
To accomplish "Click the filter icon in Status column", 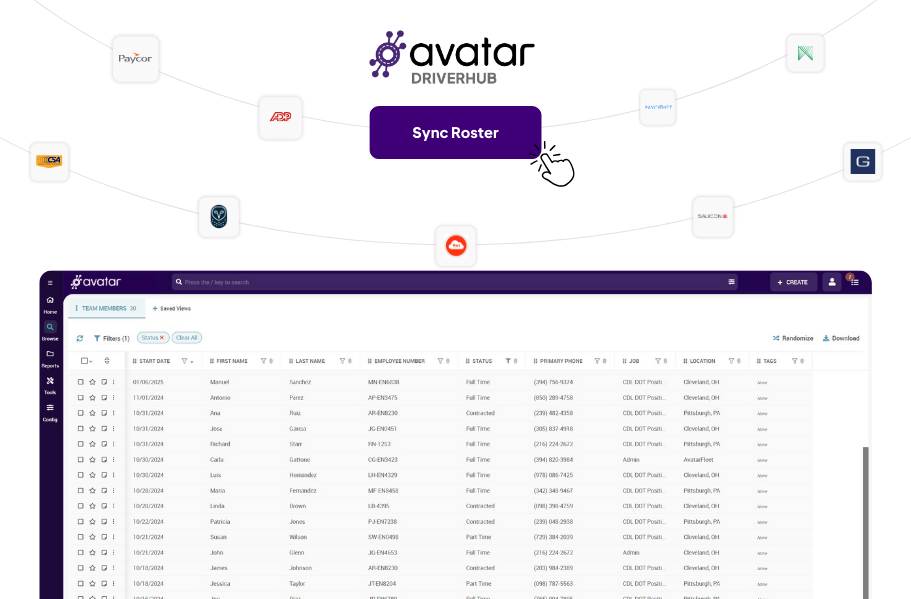I will [507, 361].
